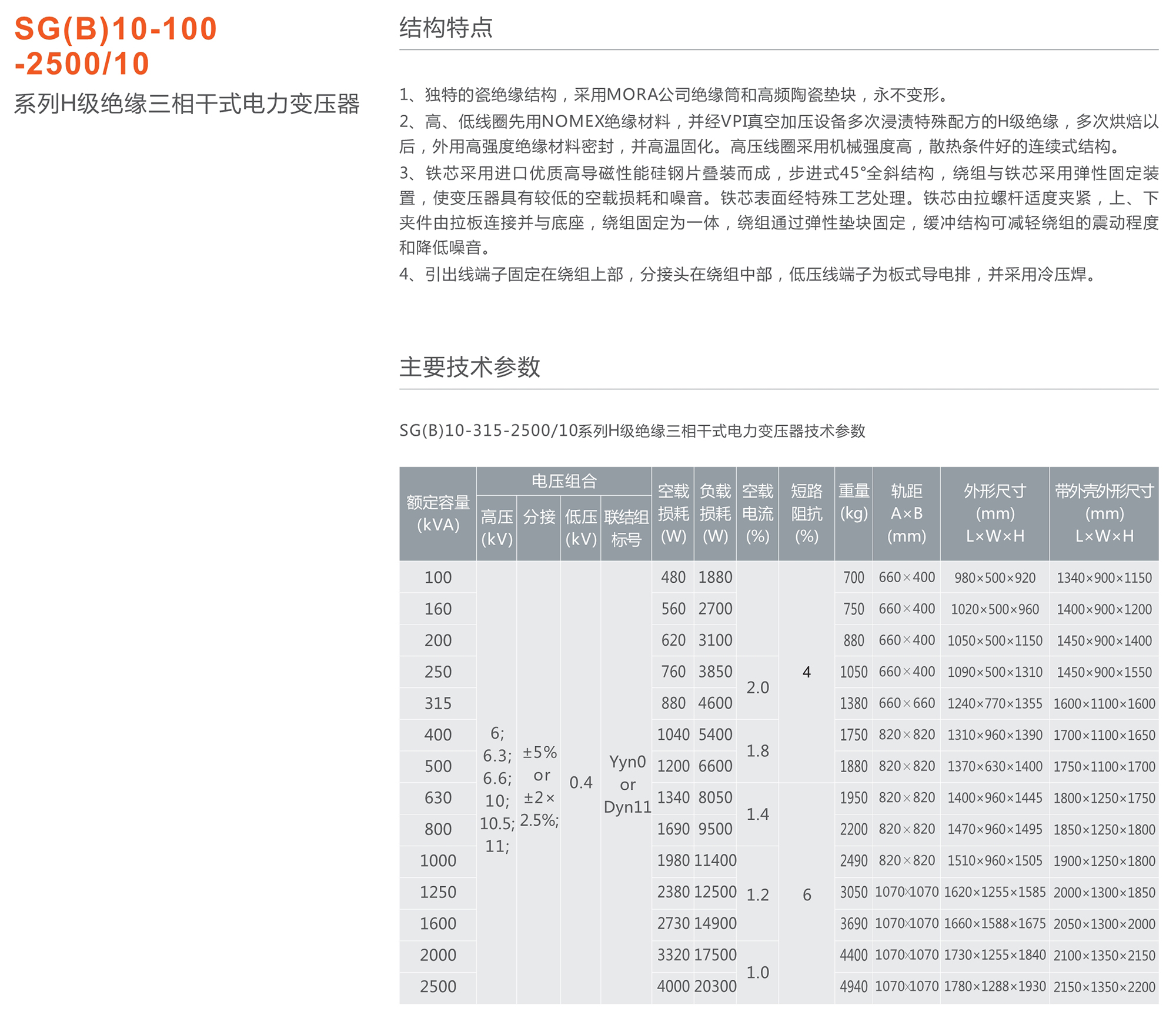Click the 带外壳外形尺寸 column header
The width and height of the screenshot is (1176, 1025).
1104,513
